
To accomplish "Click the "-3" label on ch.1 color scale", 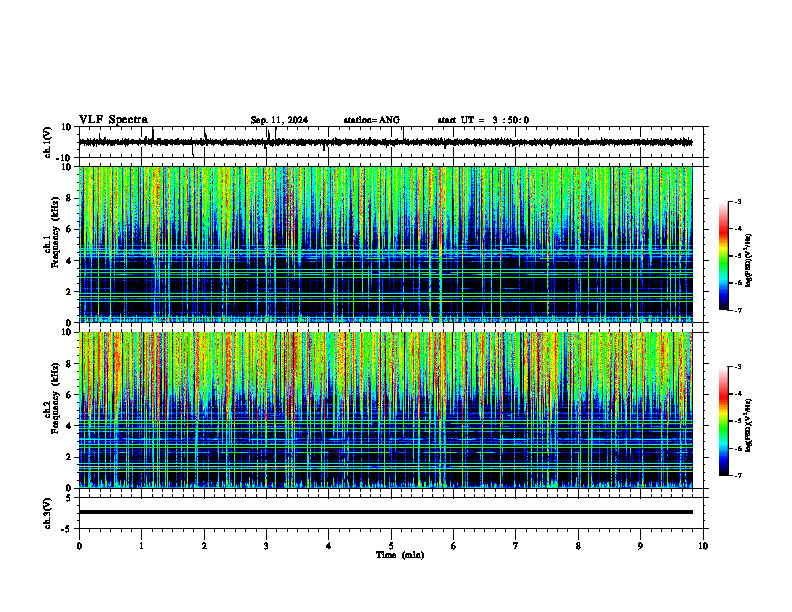I will [x=738, y=201].
